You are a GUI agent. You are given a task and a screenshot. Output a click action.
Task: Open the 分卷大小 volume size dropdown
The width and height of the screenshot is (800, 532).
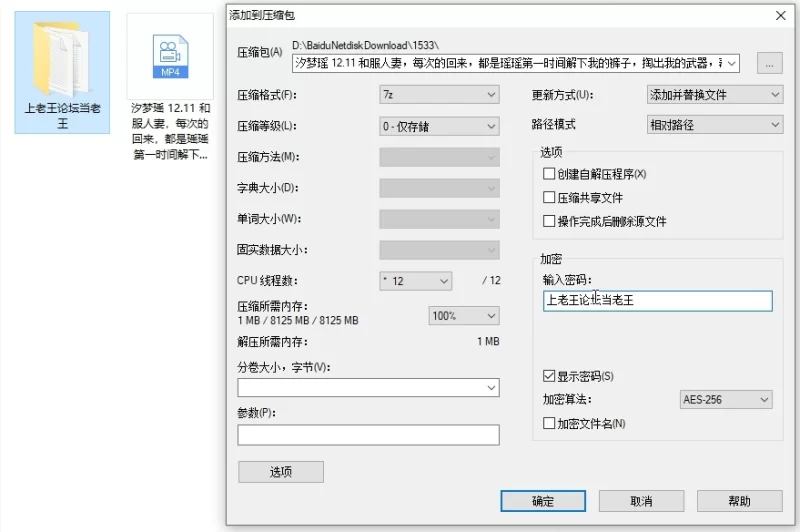368,388
